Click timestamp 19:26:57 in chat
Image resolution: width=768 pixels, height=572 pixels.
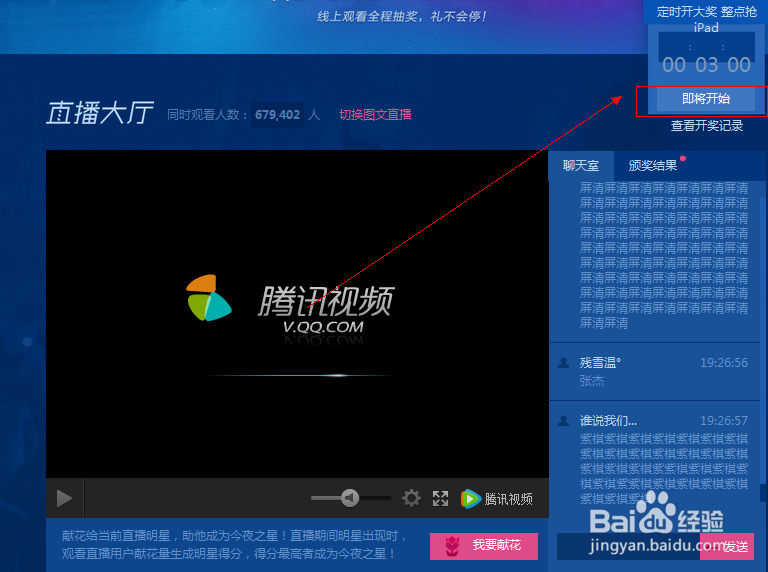point(724,421)
